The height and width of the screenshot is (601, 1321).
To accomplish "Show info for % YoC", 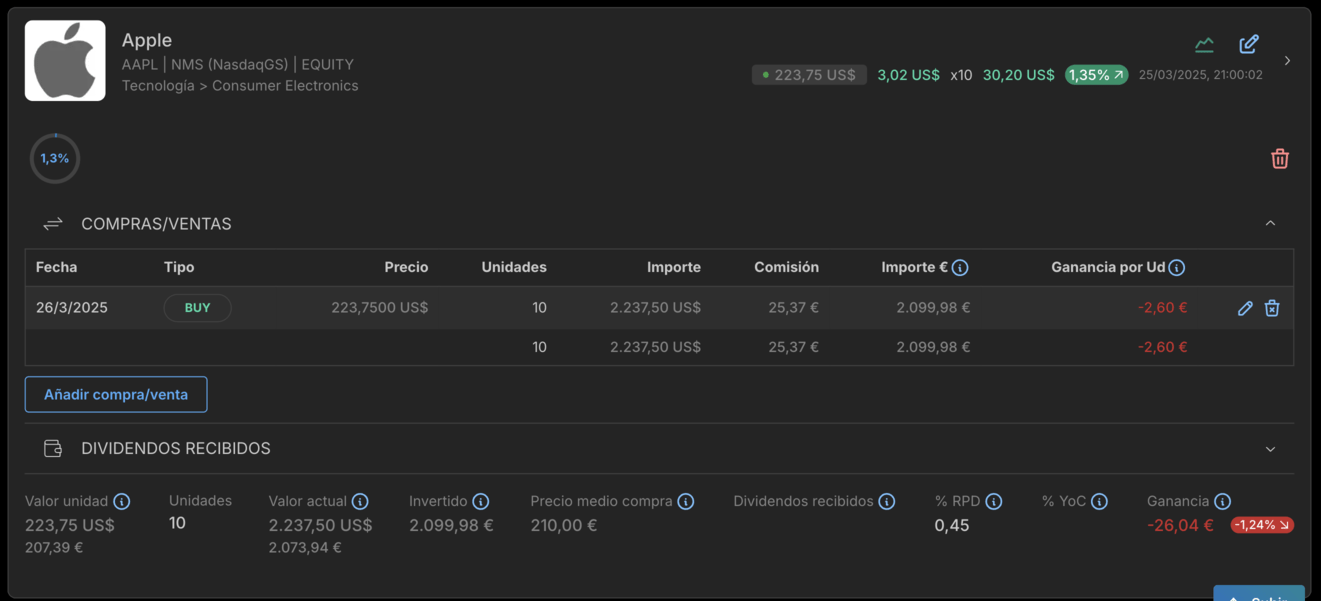I will (1099, 501).
